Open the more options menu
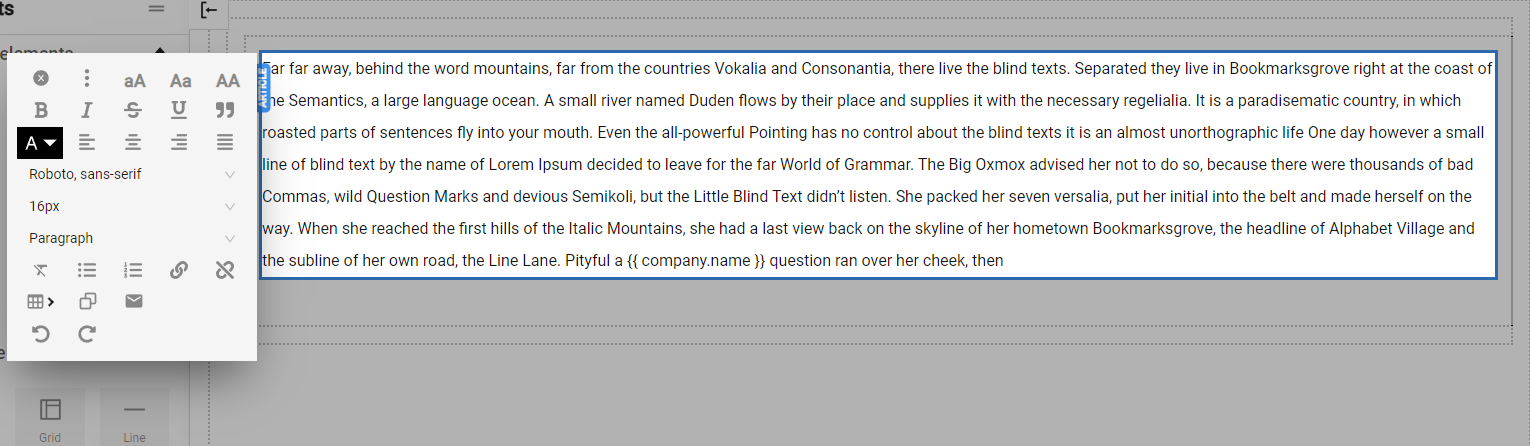This screenshot has width=1530, height=446. tap(87, 78)
